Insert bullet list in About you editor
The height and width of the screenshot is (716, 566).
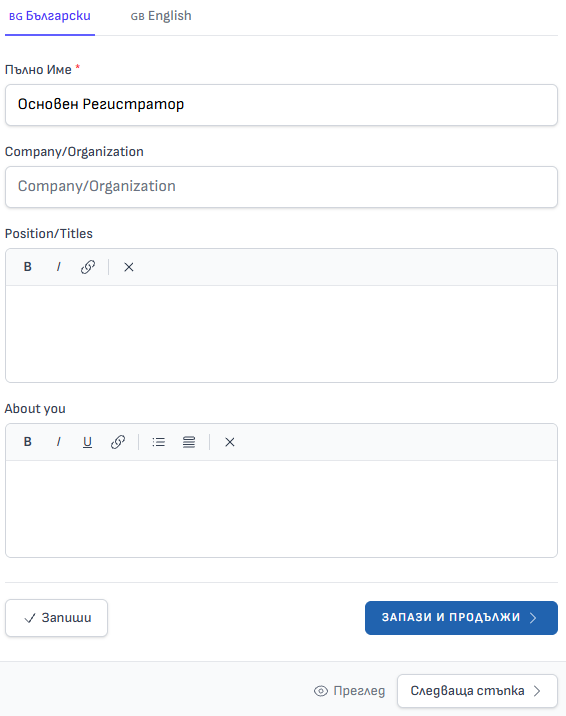tap(158, 442)
